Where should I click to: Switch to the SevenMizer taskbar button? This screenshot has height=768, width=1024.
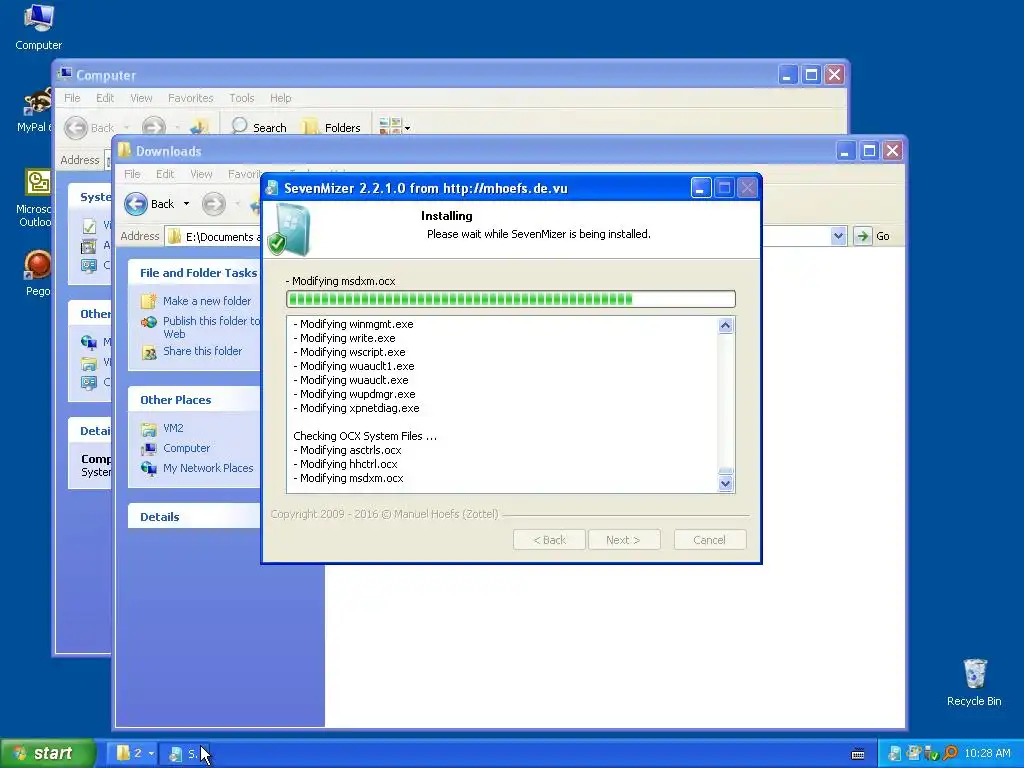pos(184,754)
